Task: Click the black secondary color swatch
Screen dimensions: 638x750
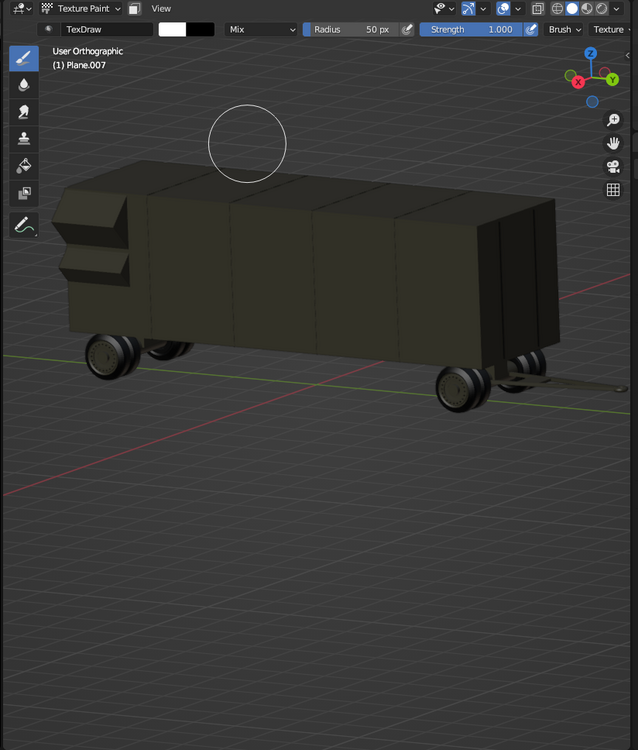Action: [200, 29]
